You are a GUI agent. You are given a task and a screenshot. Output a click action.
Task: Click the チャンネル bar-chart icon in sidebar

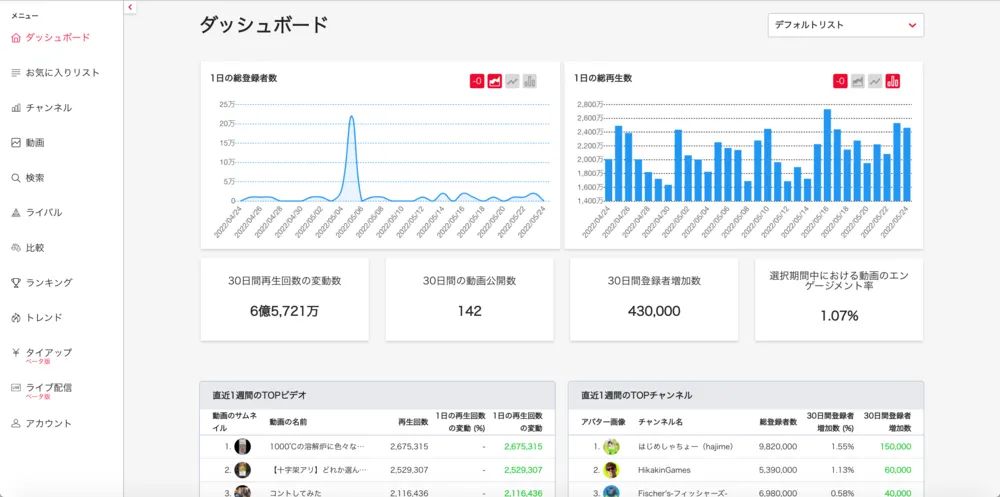16,108
